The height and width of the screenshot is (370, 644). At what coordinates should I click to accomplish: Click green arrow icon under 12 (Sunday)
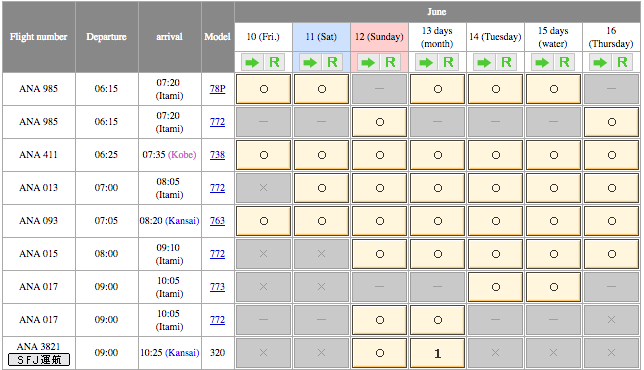(368, 63)
